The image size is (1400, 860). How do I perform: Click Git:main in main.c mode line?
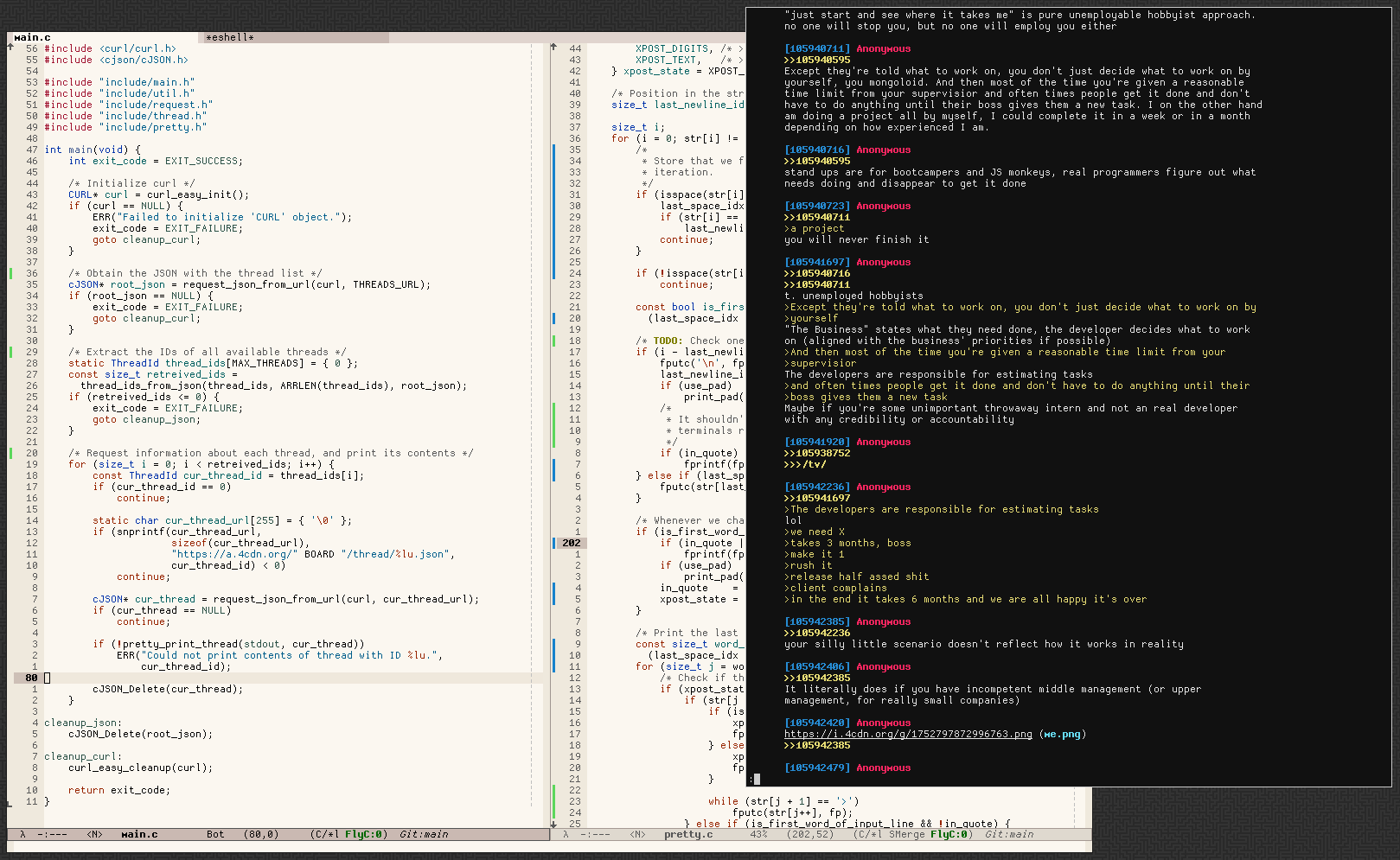(424, 834)
